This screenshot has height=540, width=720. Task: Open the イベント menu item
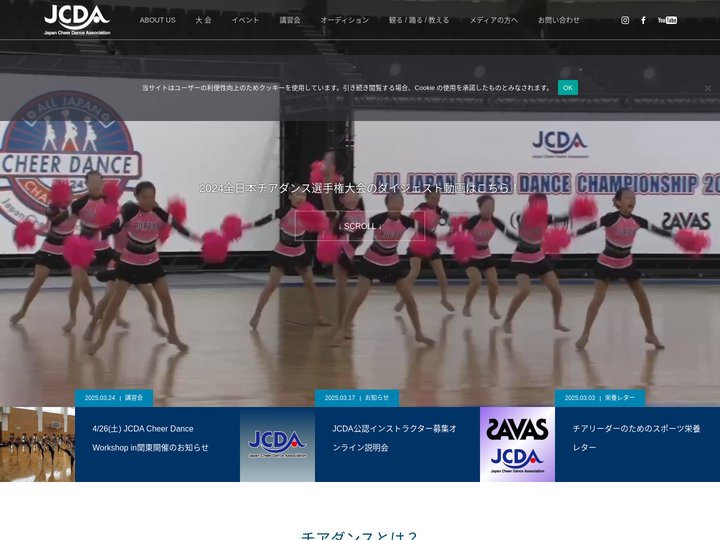coord(245,20)
